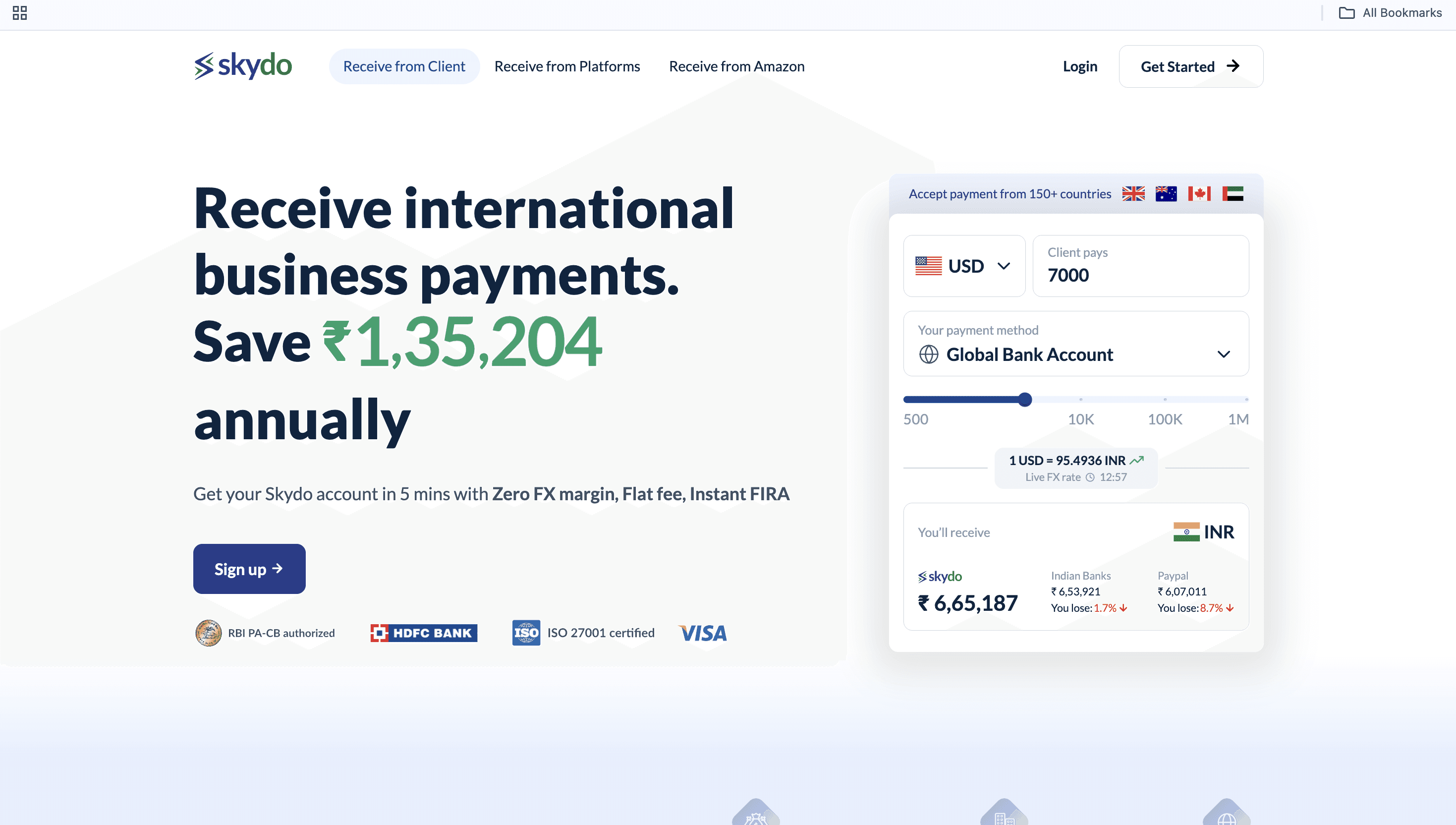The width and height of the screenshot is (1456, 825).
Task: Click the VISA logo
Action: pyautogui.click(x=703, y=633)
